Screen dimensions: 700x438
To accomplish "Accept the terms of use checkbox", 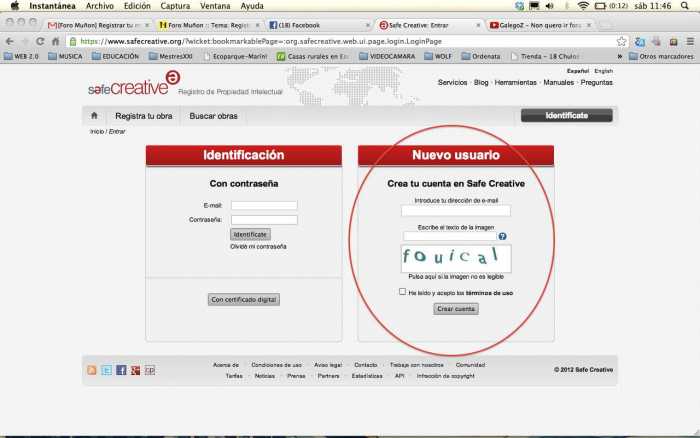I will (x=403, y=292).
